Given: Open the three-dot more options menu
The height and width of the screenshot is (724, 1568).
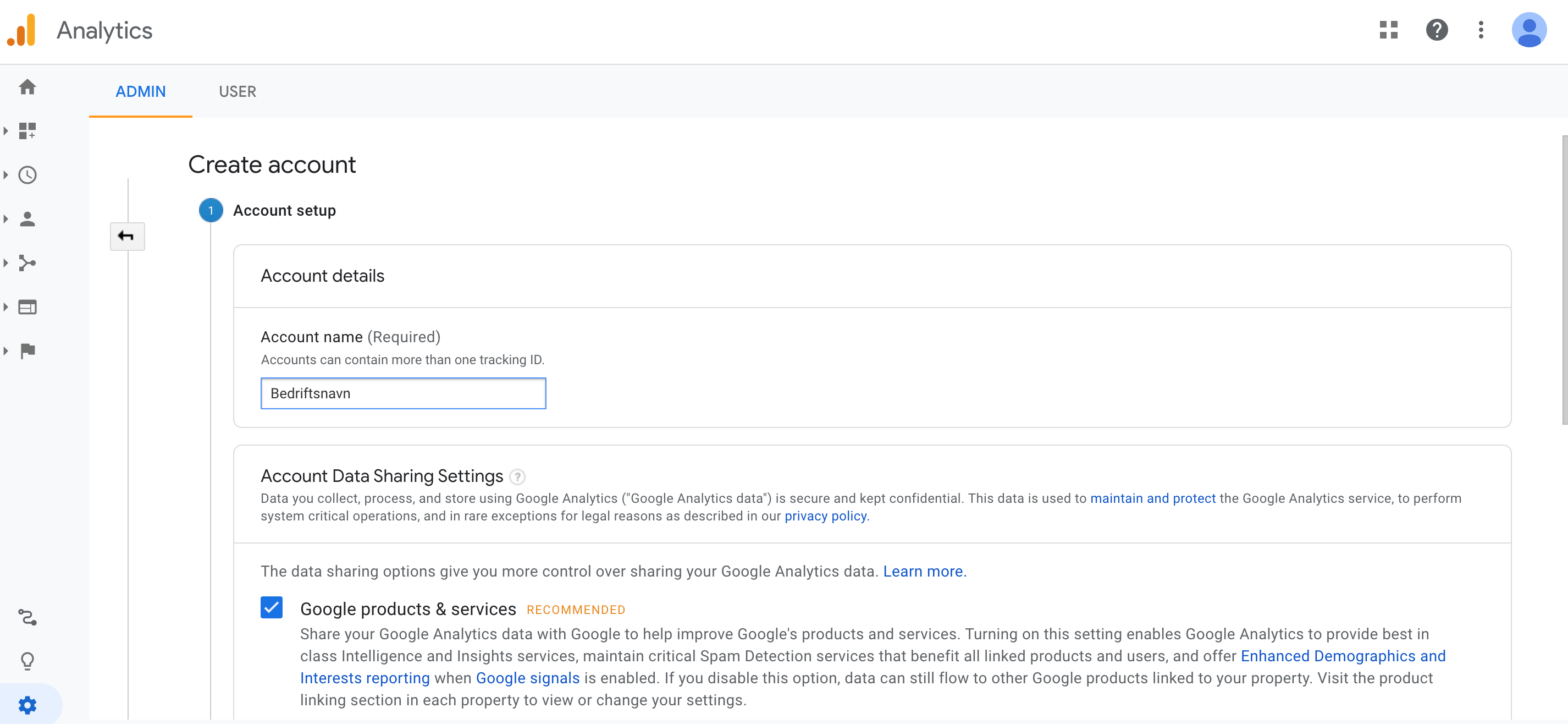Looking at the screenshot, I should (1481, 29).
